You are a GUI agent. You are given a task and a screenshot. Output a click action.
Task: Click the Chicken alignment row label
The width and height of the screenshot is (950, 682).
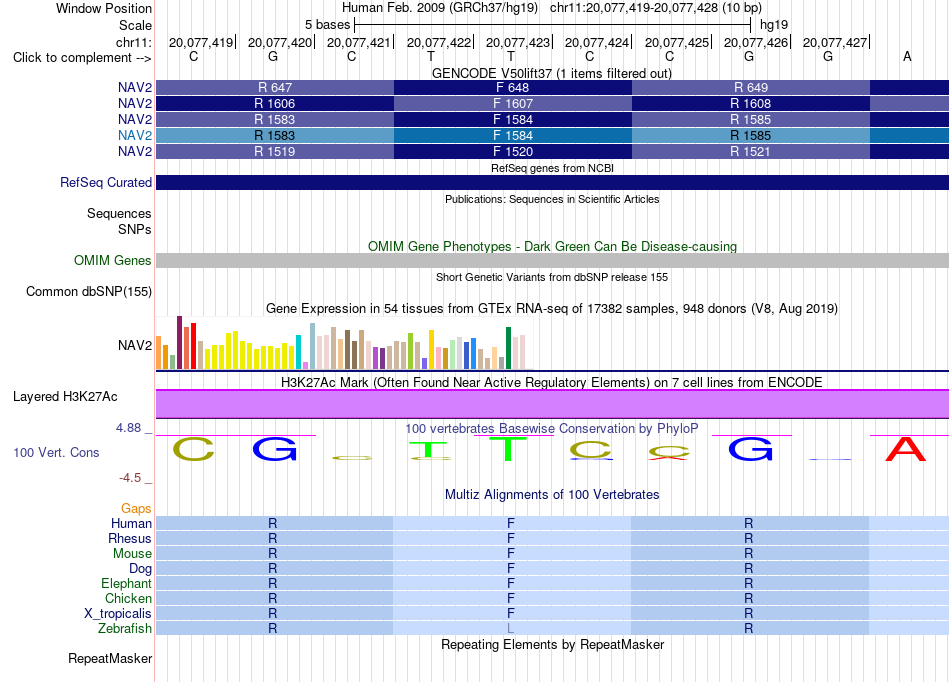tap(128, 598)
